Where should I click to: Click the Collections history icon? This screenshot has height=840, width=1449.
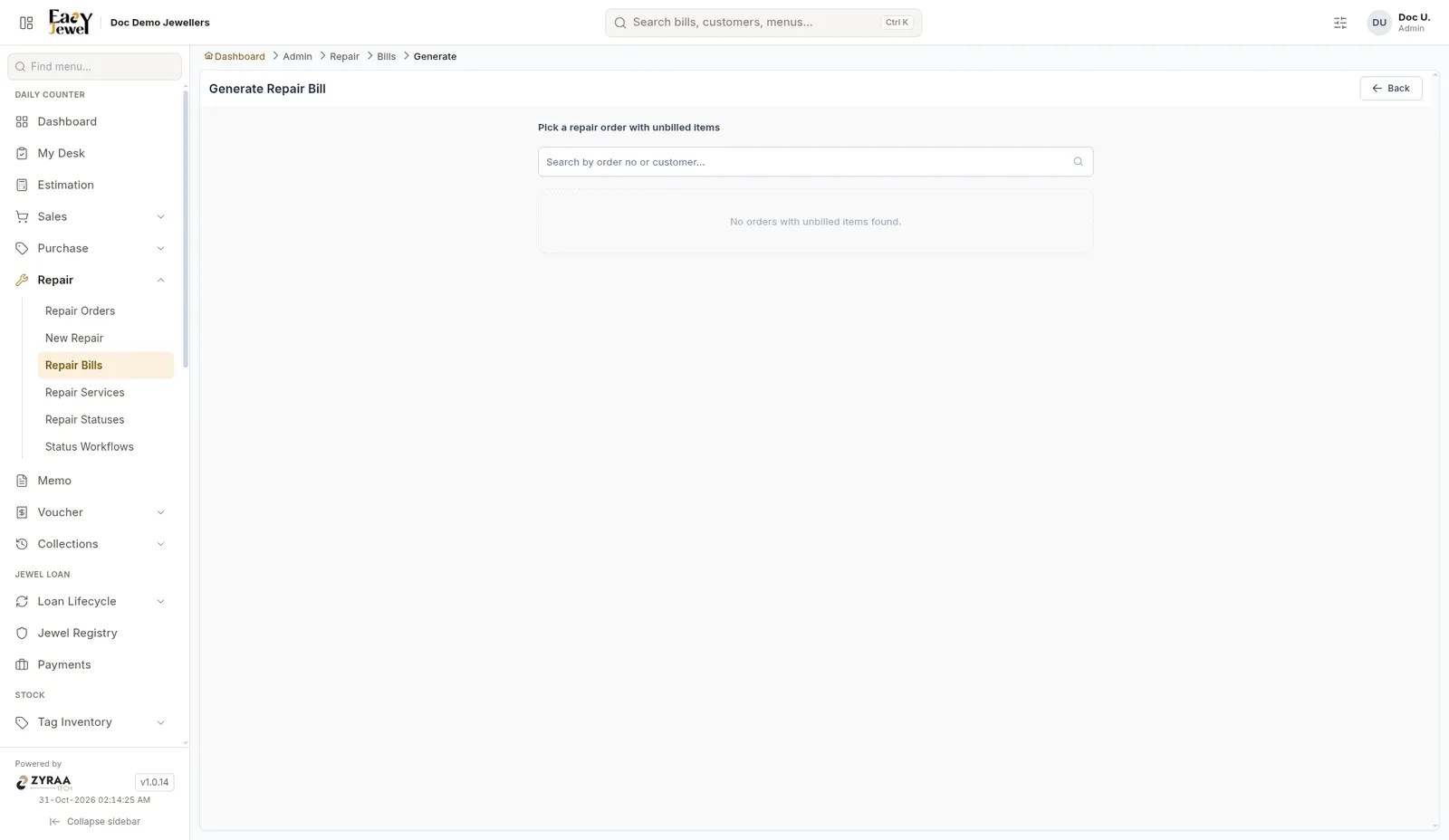(22, 544)
